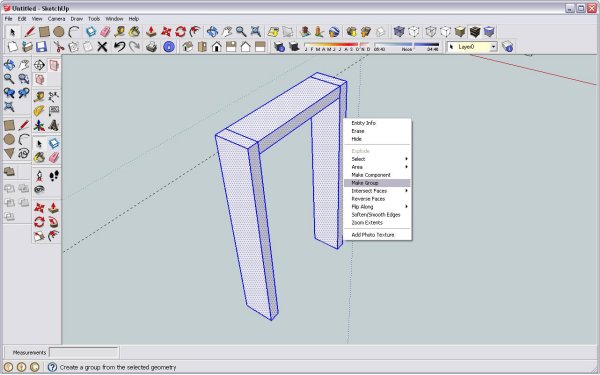Click Add Photo Texture
This screenshot has width=600, height=375.
click(377, 235)
